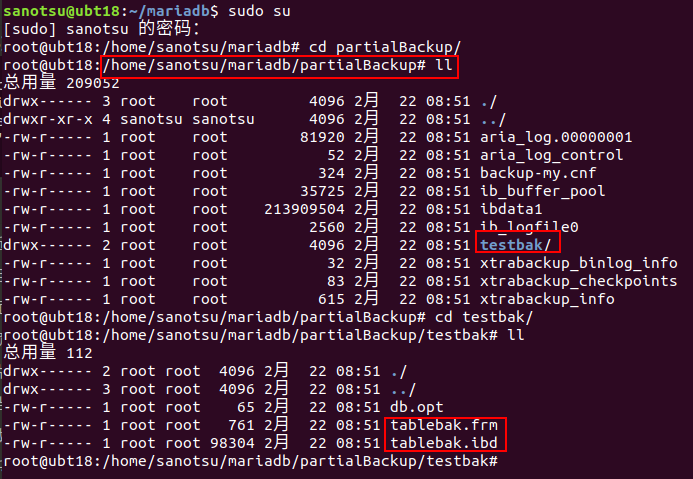The height and width of the screenshot is (479, 693).
Task: Click the xtrabackup_info file name
Action: pyautogui.click(x=547, y=299)
